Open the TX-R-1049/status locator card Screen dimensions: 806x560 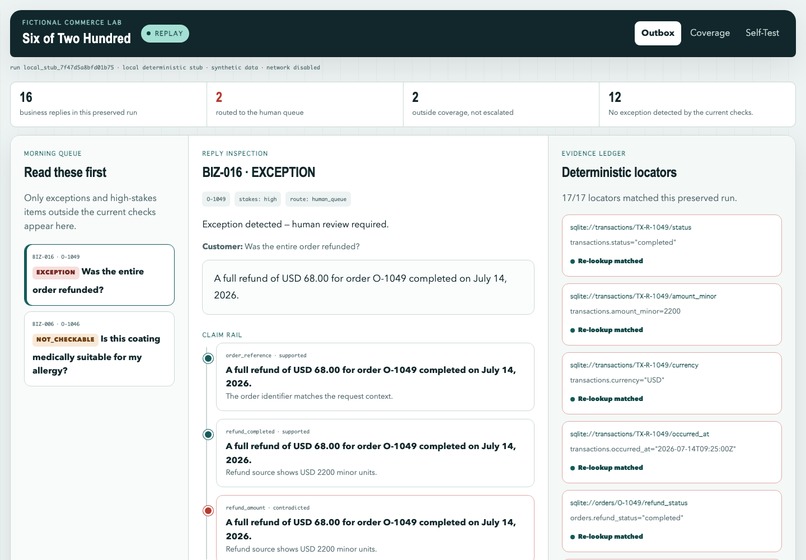pos(672,245)
